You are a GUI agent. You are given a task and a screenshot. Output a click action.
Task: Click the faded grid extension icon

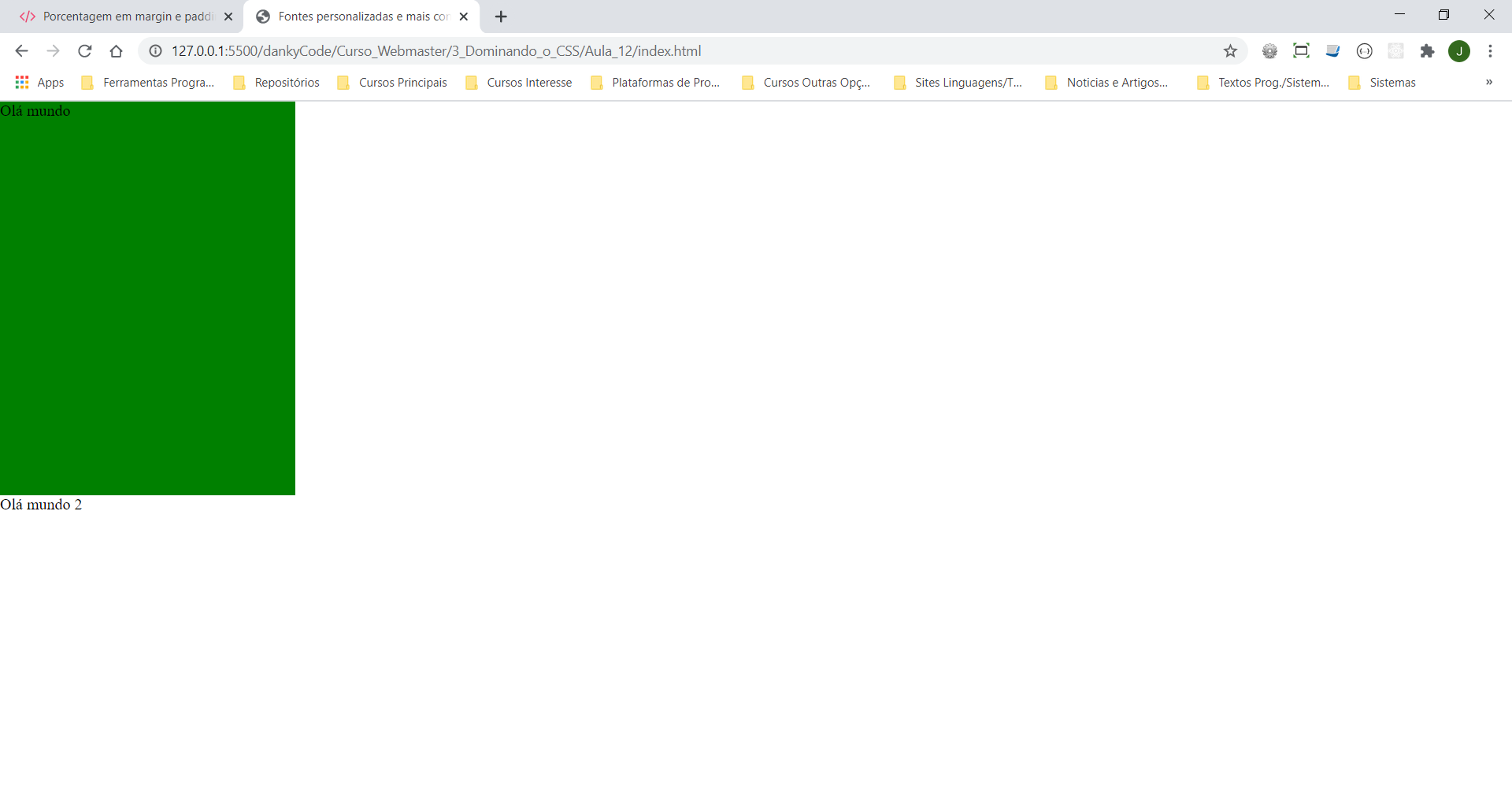click(1395, 51)
